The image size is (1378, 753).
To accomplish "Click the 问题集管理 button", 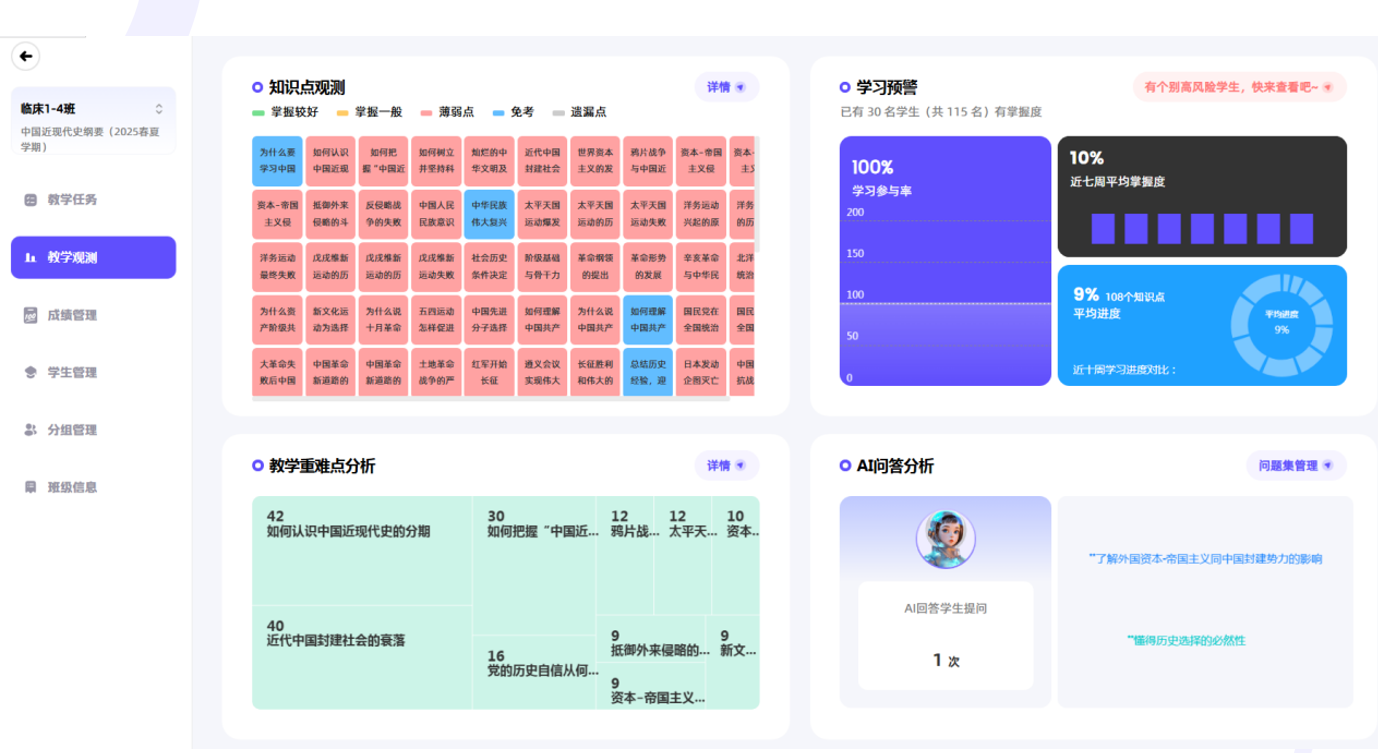I will pyautogui.click(x=1295, y=465).
